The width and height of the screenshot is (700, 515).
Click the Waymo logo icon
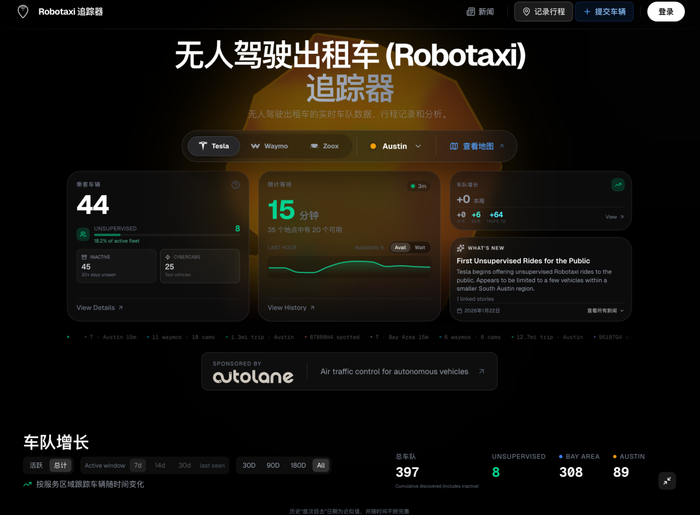click(x=255, y=146)
